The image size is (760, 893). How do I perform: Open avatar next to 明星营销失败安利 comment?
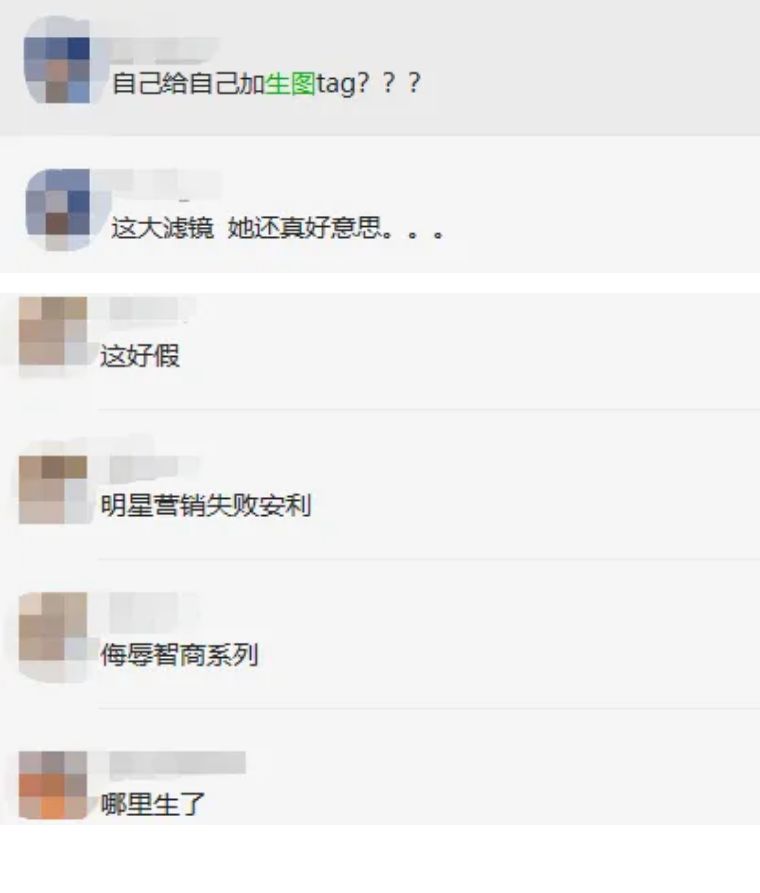point(53,489)
